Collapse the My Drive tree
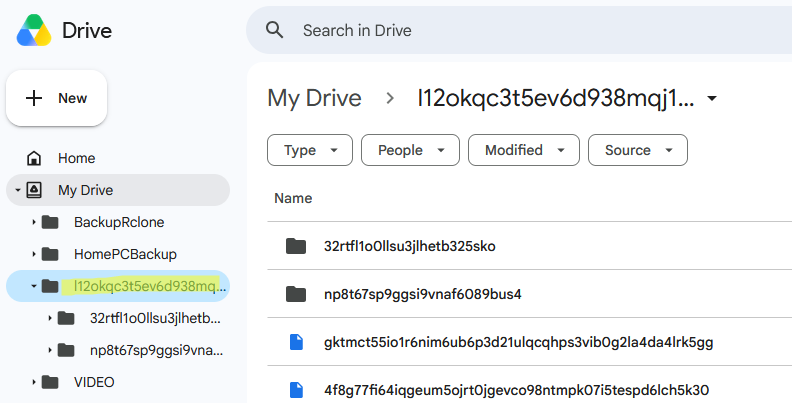This screenshot has width=792, height=403. click(18, 190)
